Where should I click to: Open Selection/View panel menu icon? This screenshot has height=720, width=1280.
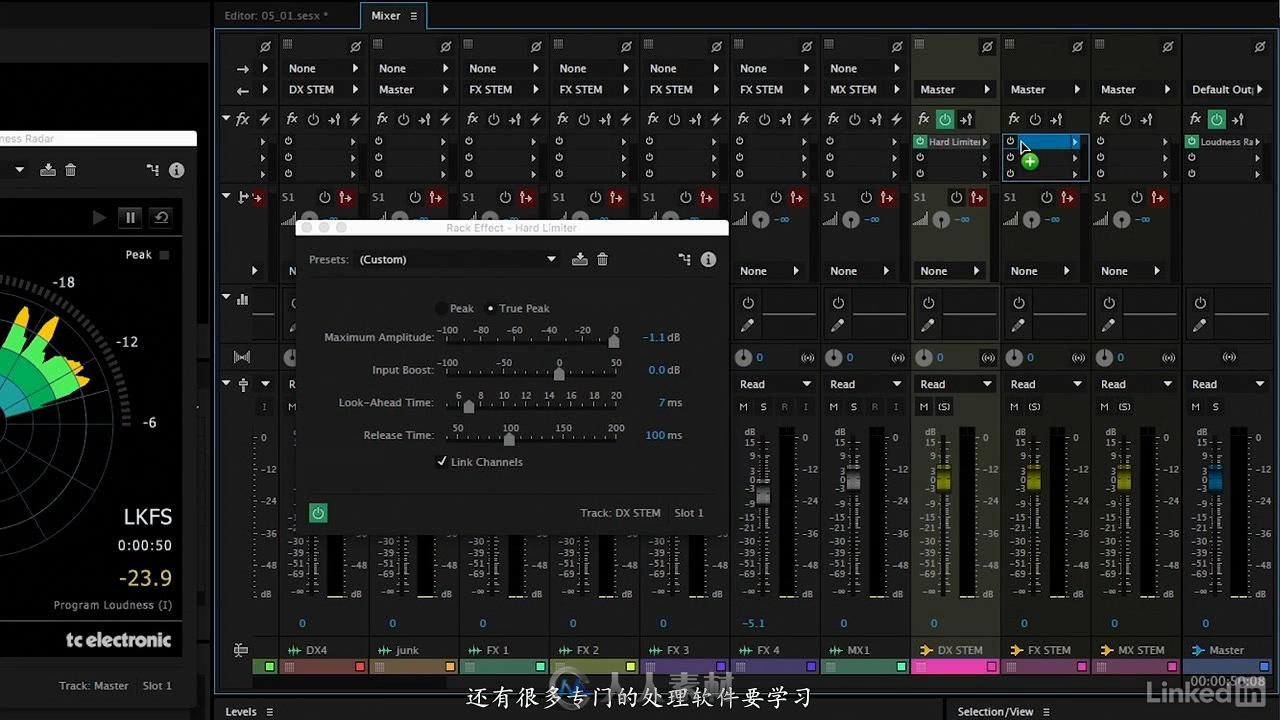pos(1045,712)
